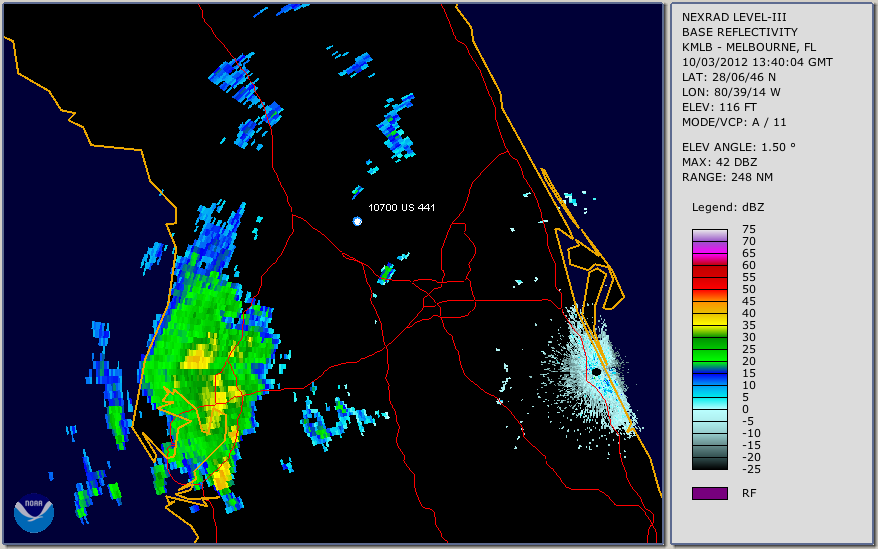Screen dimensions: 878x549
Task: Click the 'KMLB - MELBOURNE, FL' station text
Action: [x=749, y=47]
